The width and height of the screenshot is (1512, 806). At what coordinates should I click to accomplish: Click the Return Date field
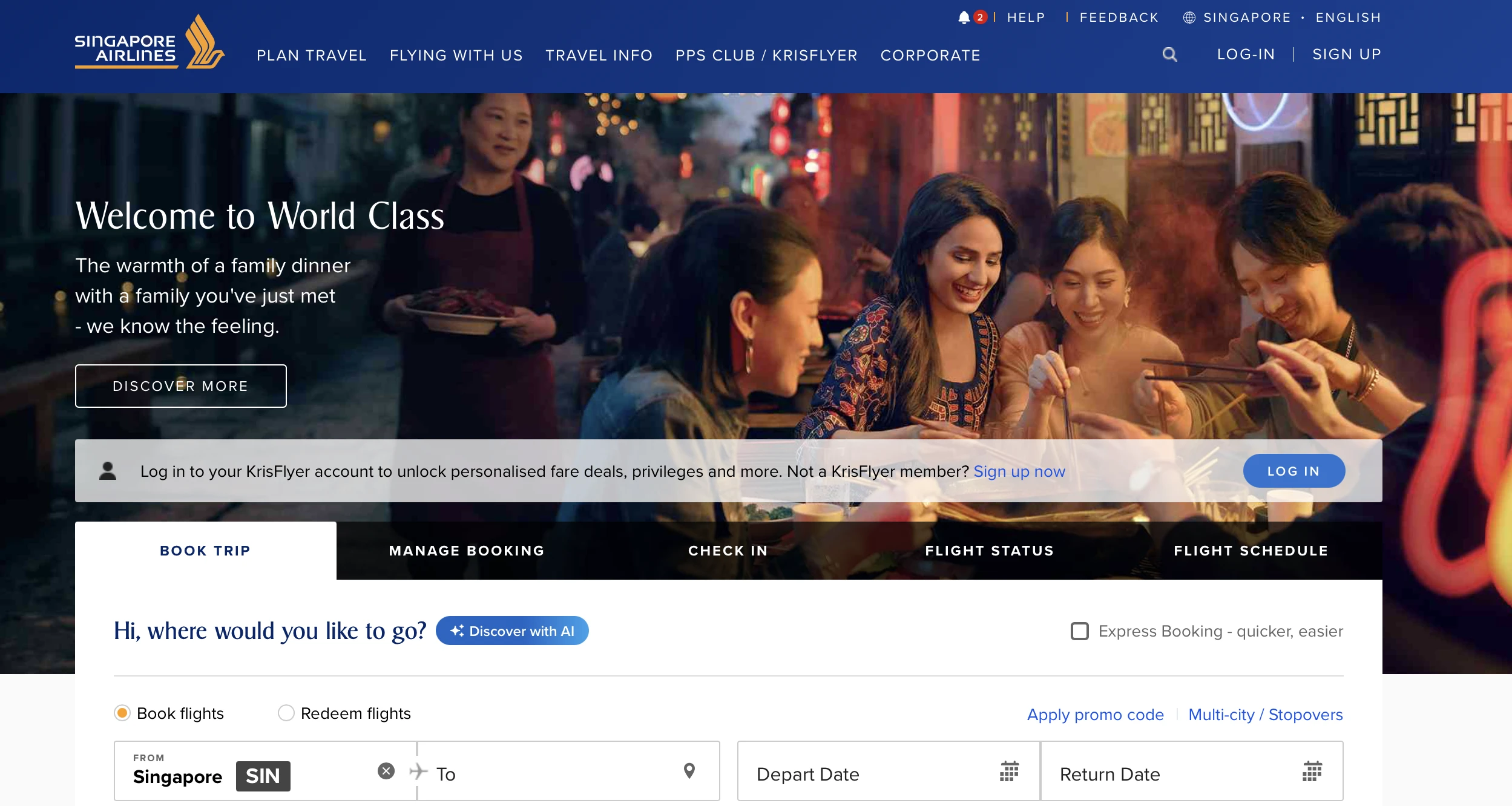(1192, 771)
